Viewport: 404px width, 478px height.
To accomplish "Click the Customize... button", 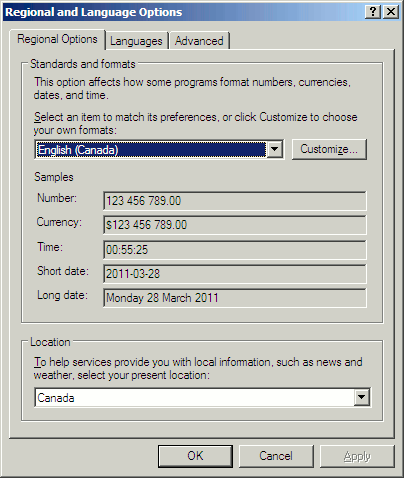I will pos(329,149).
